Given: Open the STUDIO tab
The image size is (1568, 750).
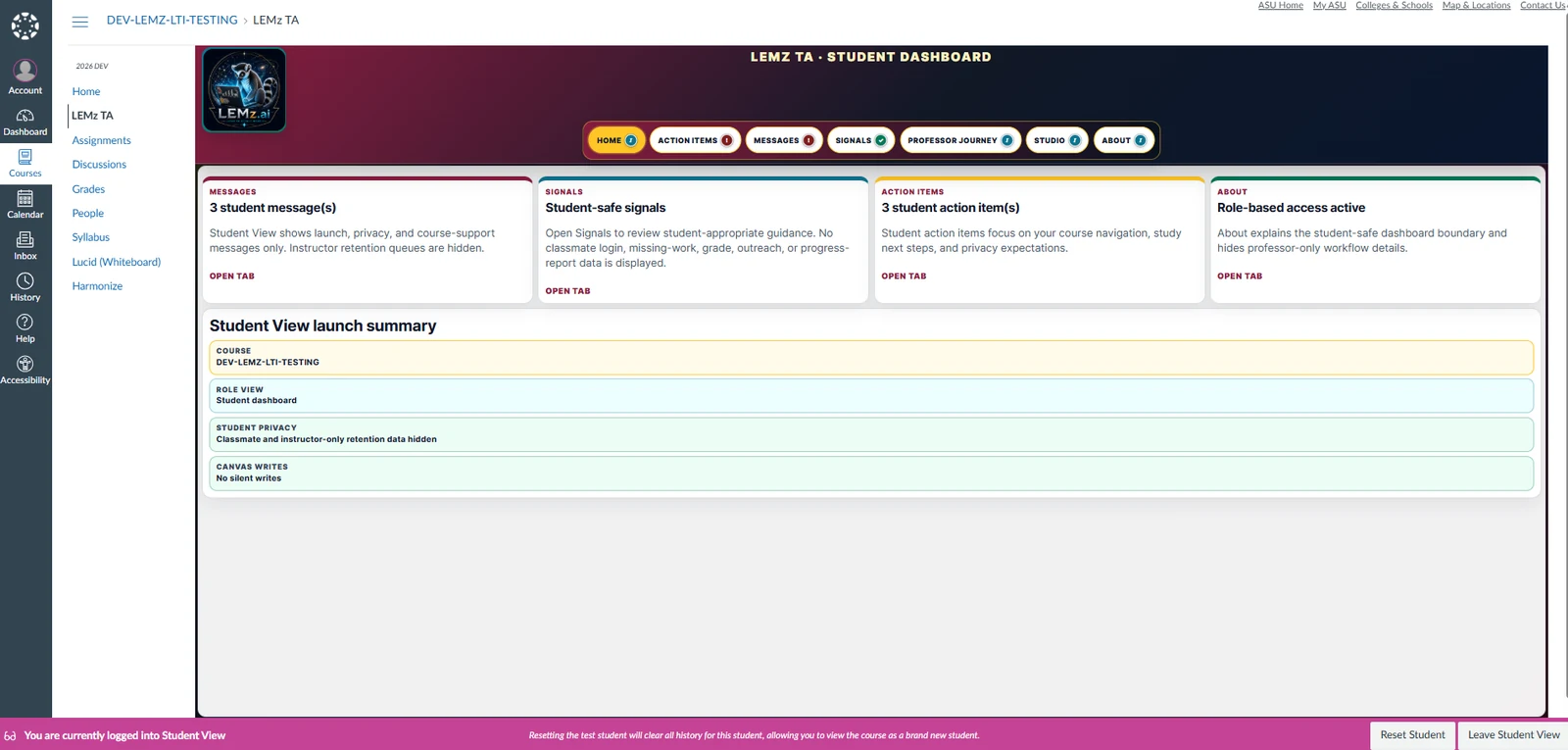Looking at the screenshot, I should (x=1057, y=140).
